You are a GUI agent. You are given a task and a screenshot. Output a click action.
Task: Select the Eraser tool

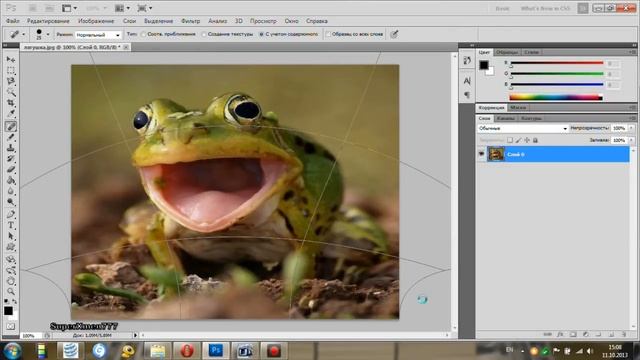pyautogui.click(x=11, y=169)
